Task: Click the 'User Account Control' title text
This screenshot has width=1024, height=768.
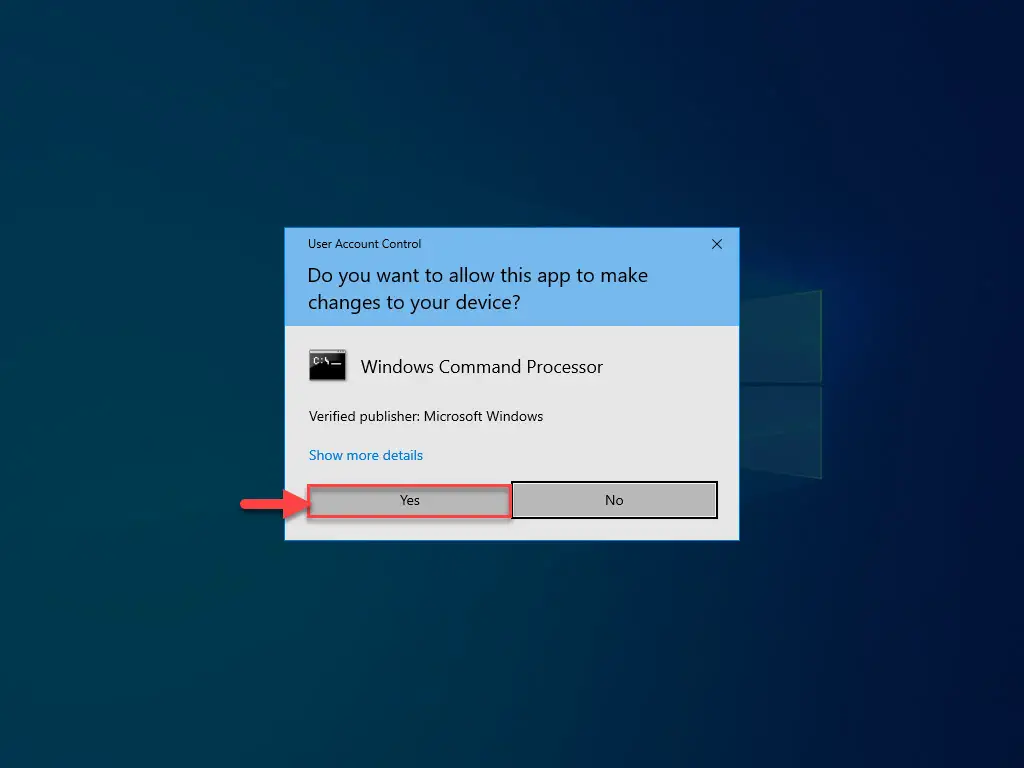Action: [364, 244]
